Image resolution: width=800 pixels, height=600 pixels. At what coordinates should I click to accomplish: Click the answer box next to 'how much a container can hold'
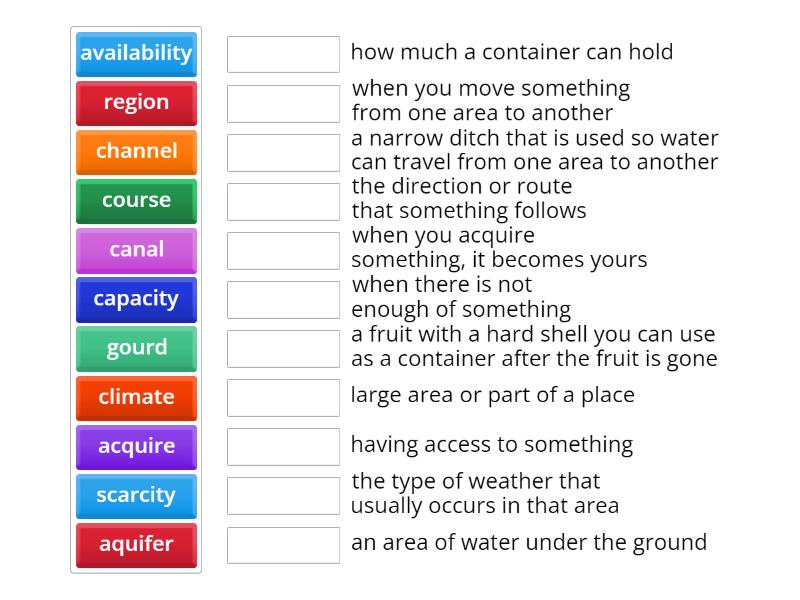pyautogui.click(x=283, y=54)
